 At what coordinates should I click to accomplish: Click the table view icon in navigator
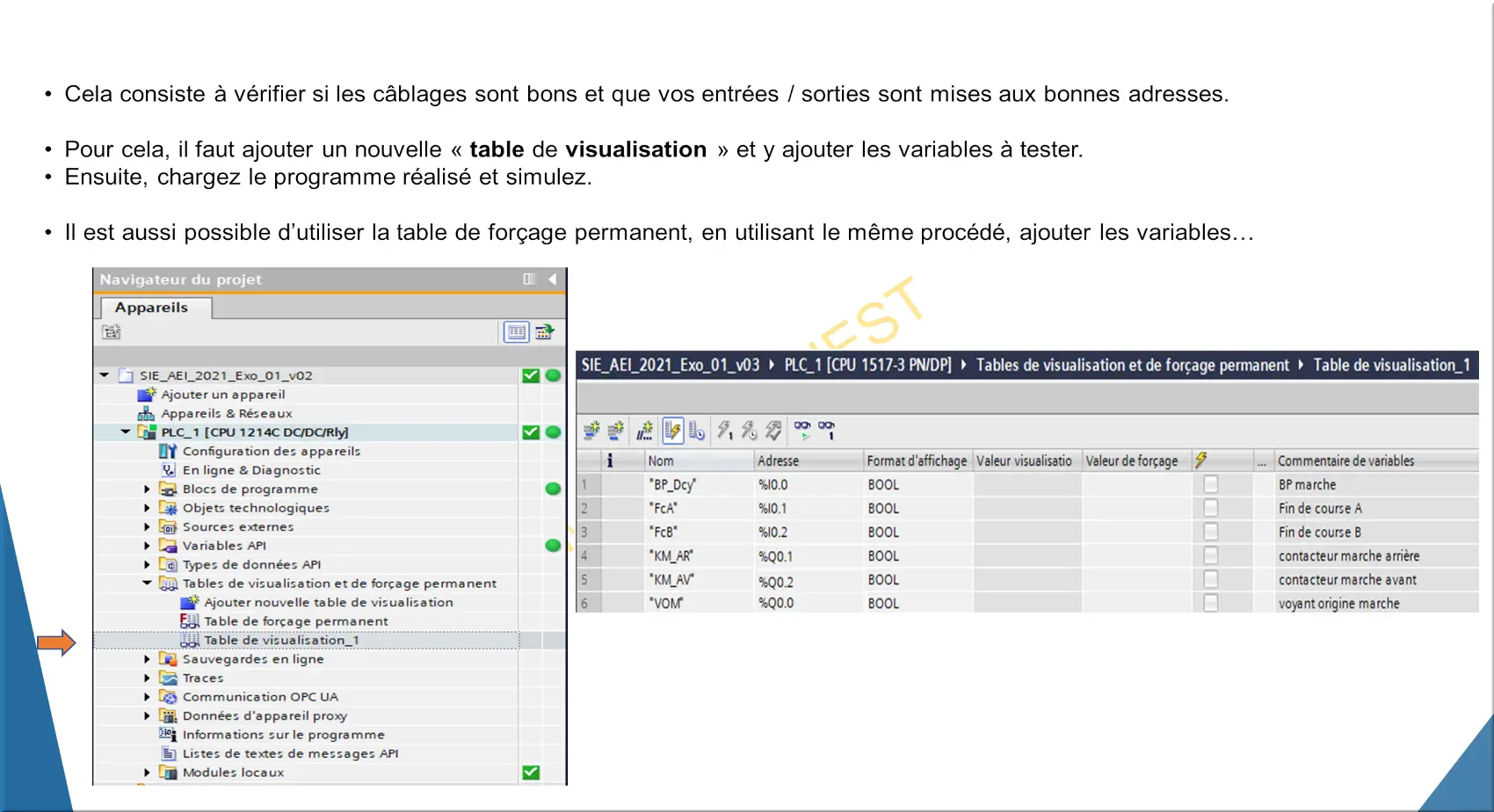(516, 332)
